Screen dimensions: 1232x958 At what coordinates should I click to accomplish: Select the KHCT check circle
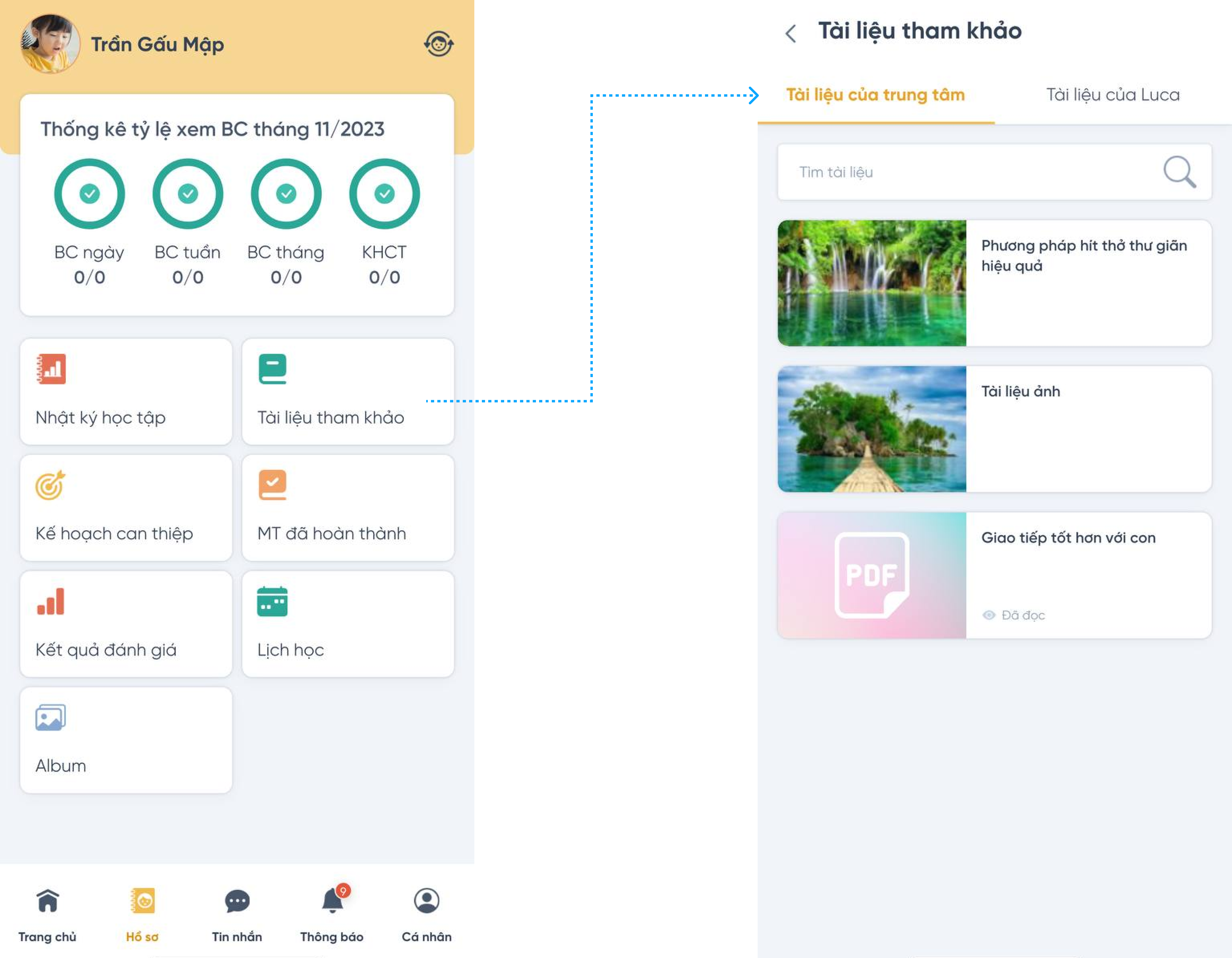click(384, 193)
